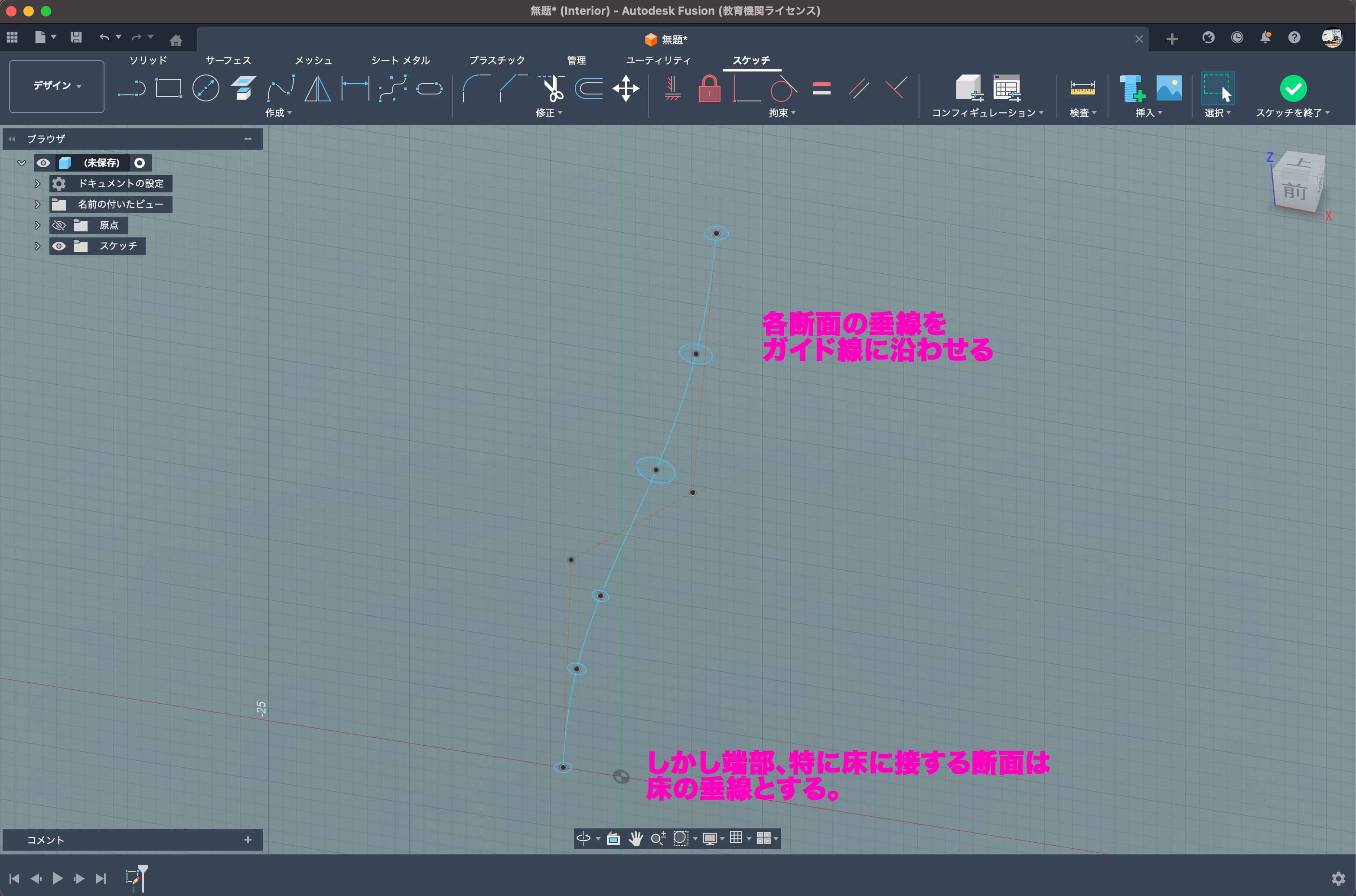Image resolution: width=1356 pixels, height=896 pixels.
Task: Click the Lock/Fix constraint icon
Action: pyautogui.click(x=709, y=88)
